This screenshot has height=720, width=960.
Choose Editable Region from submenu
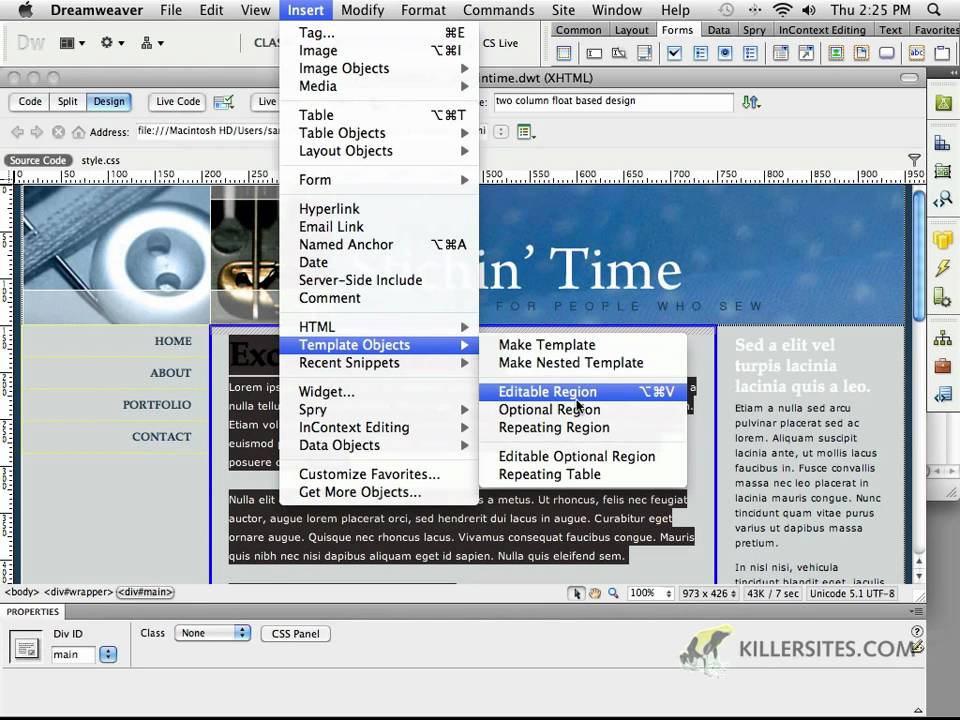(x=583, y=392)
